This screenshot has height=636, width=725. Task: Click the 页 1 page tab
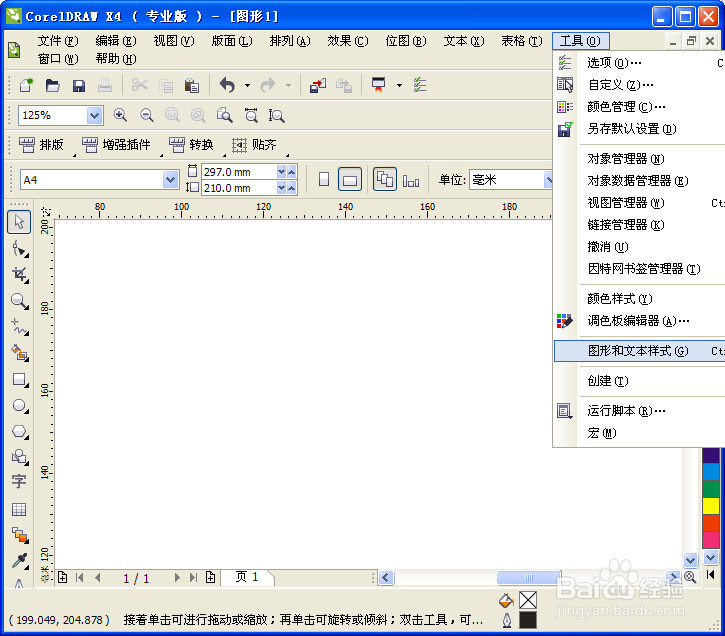pos(246,577)
